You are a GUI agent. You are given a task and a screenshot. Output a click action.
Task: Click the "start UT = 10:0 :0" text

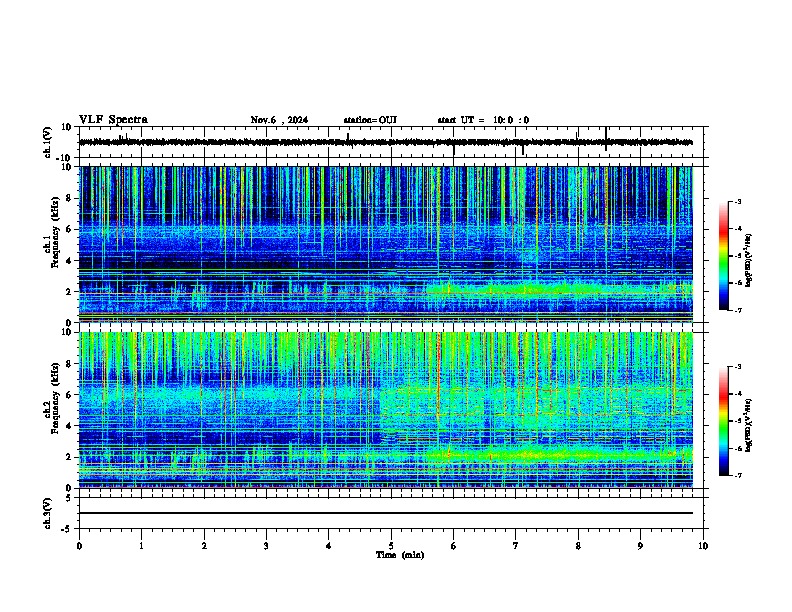pos(483,120)
